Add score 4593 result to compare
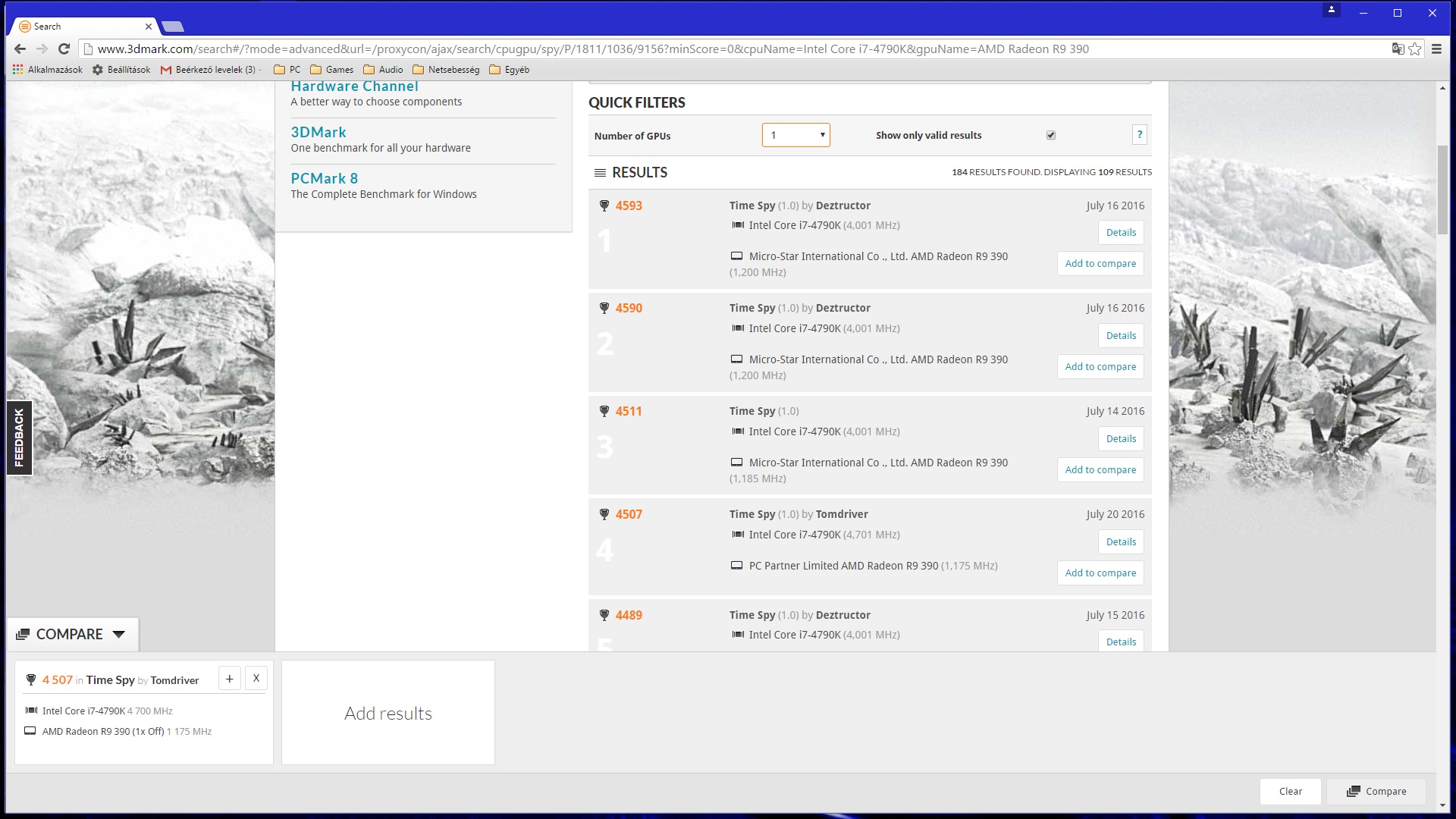The width and height of the screenshot is (1456, 819). [x=1100, y=264]
